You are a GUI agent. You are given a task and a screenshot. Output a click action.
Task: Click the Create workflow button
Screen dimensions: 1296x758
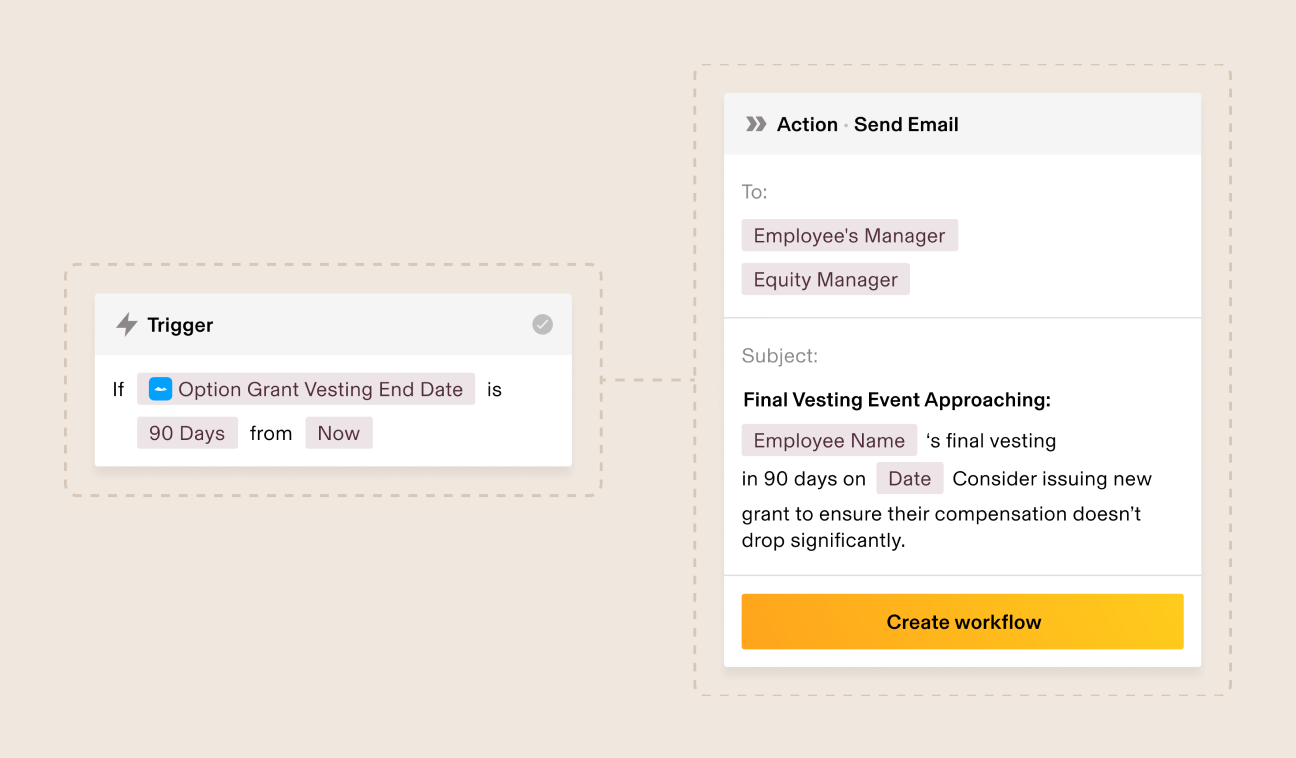point(962,622)
